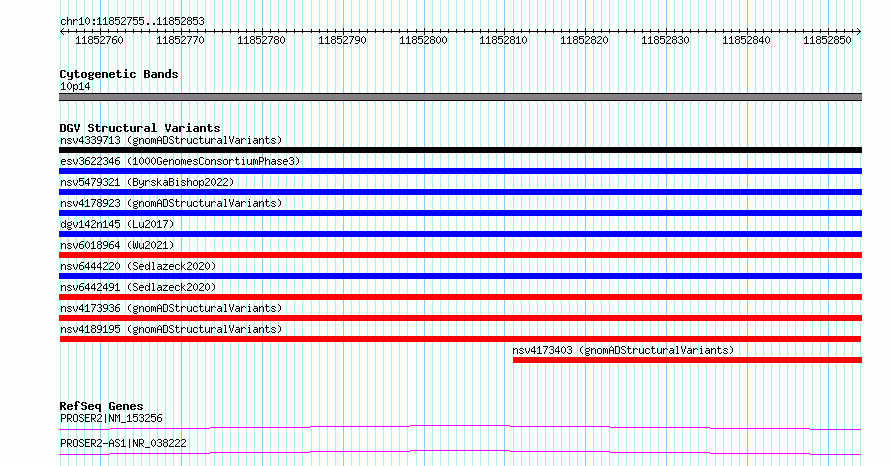Click ruler position 11852780
The width and height of the screenshot is (890, 466).
point(261,40)
